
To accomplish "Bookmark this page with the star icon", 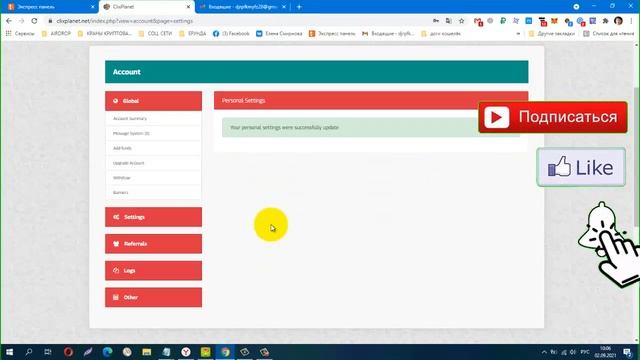I will (462, 21).
